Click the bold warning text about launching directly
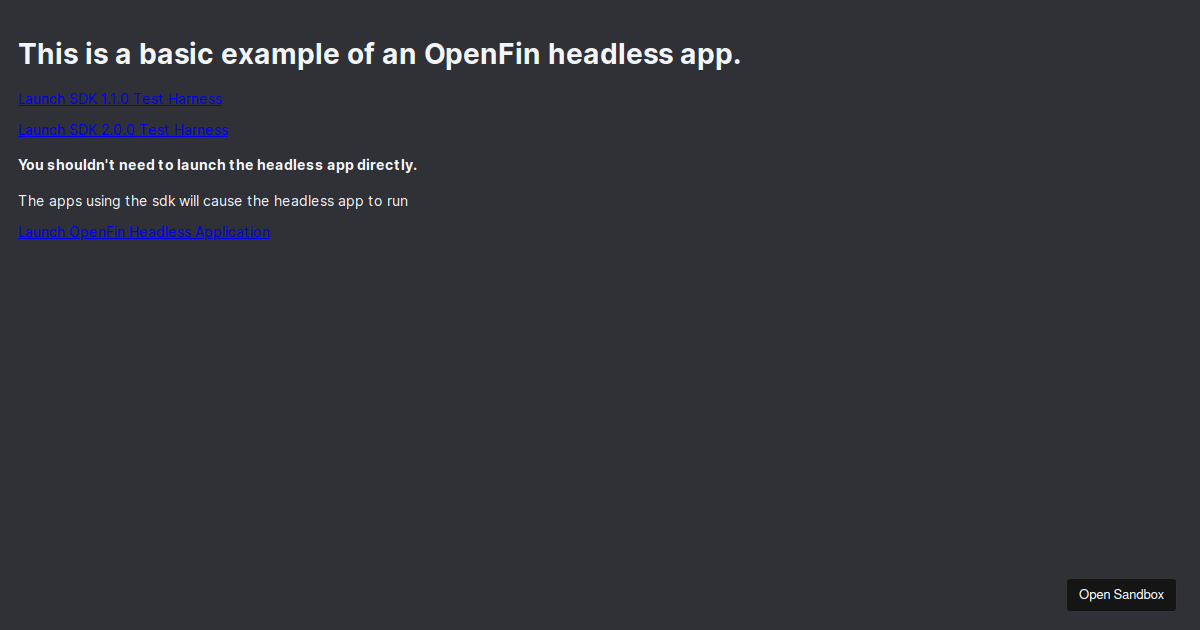This screenshot has width=1200, height=630. tap(217, 164)
